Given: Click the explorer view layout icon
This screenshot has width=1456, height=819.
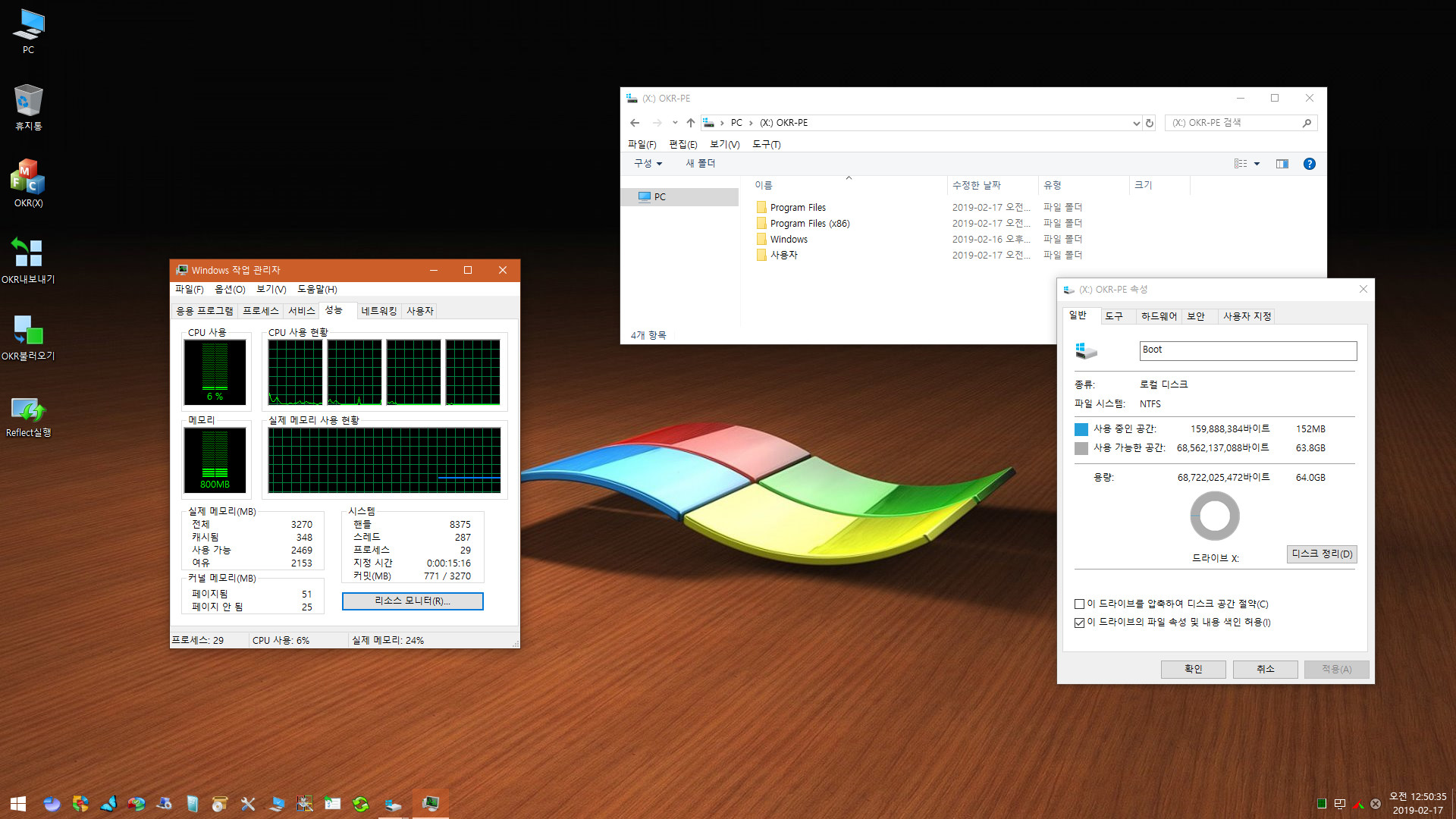Looking at the screenshot, I should (1241, 164).
